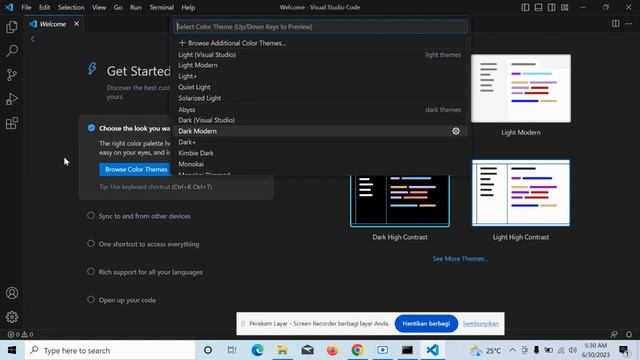Open the View menu

click(x=99, y=7)
